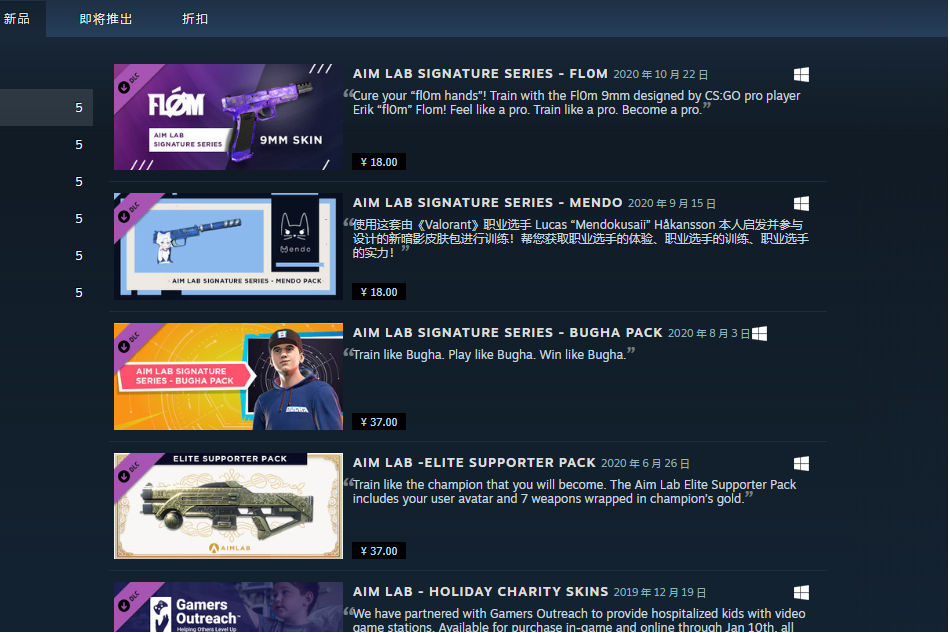Click the release date 2020 年 10 月 22 日
Screen dimensions: 950x633
click(660, 75)
